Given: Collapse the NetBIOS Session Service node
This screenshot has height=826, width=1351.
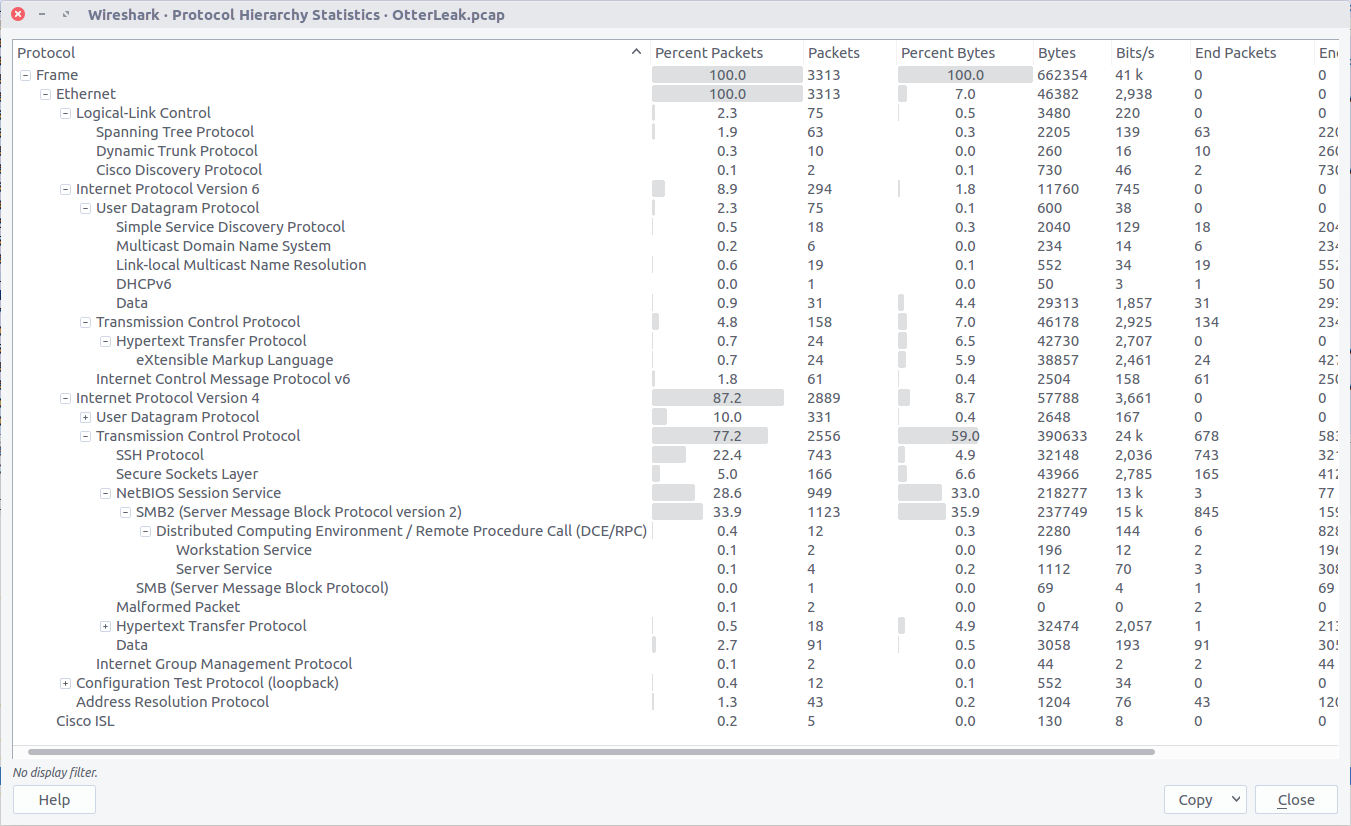Looking at the screenshot, I should click(x=105, y=493).
